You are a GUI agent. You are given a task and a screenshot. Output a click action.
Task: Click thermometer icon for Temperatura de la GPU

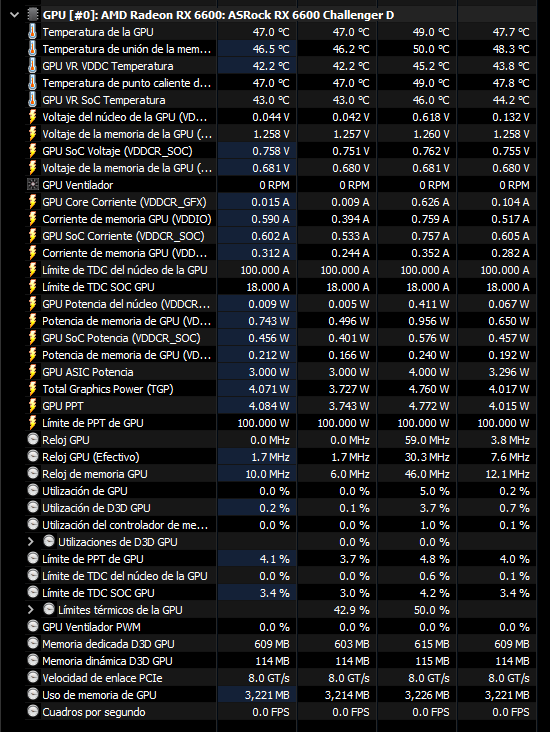(x=32, y=32)
